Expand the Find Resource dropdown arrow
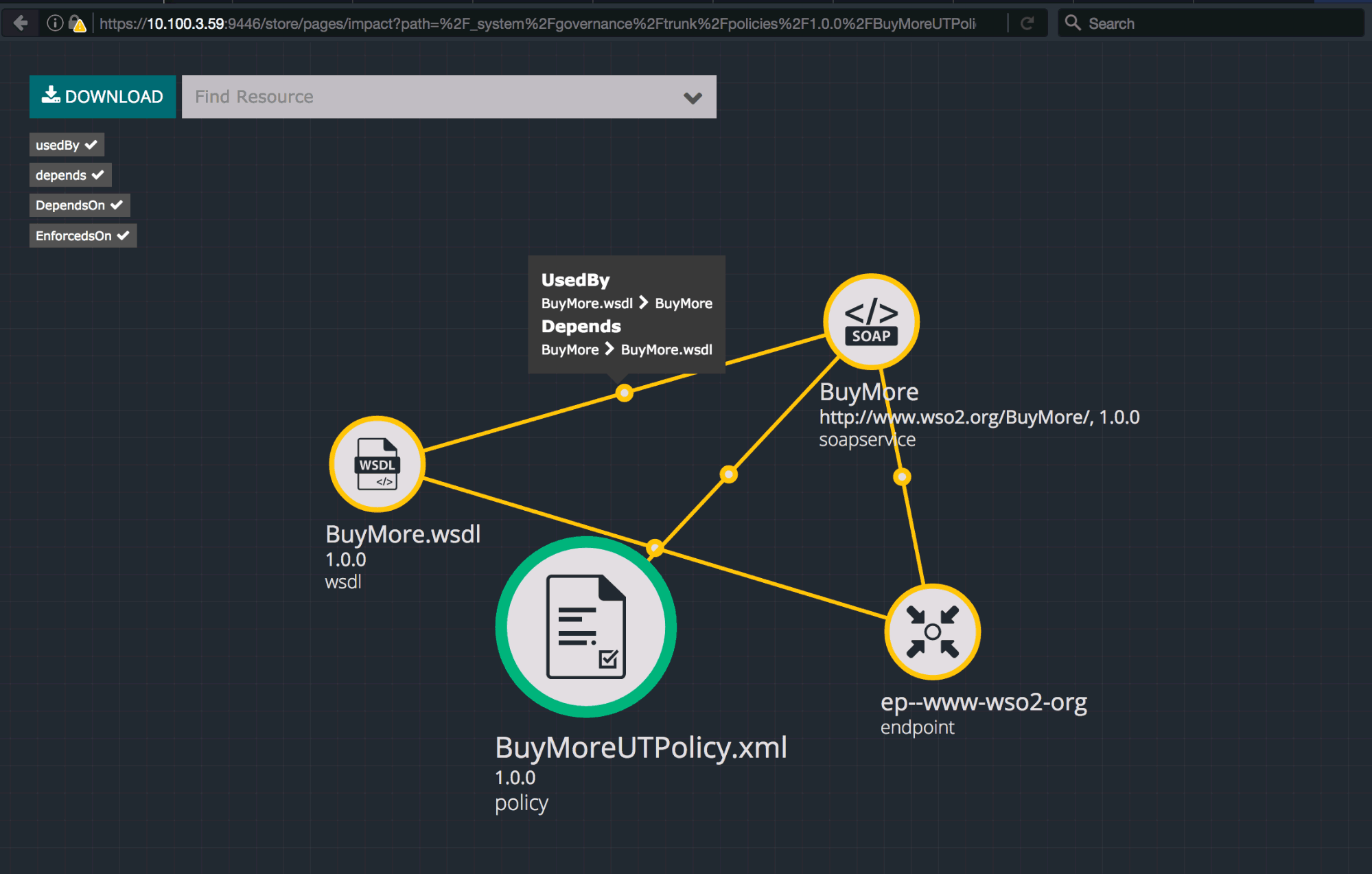Image resolution: width=1372 pixels, height=874 pixels. pos(693,97)
